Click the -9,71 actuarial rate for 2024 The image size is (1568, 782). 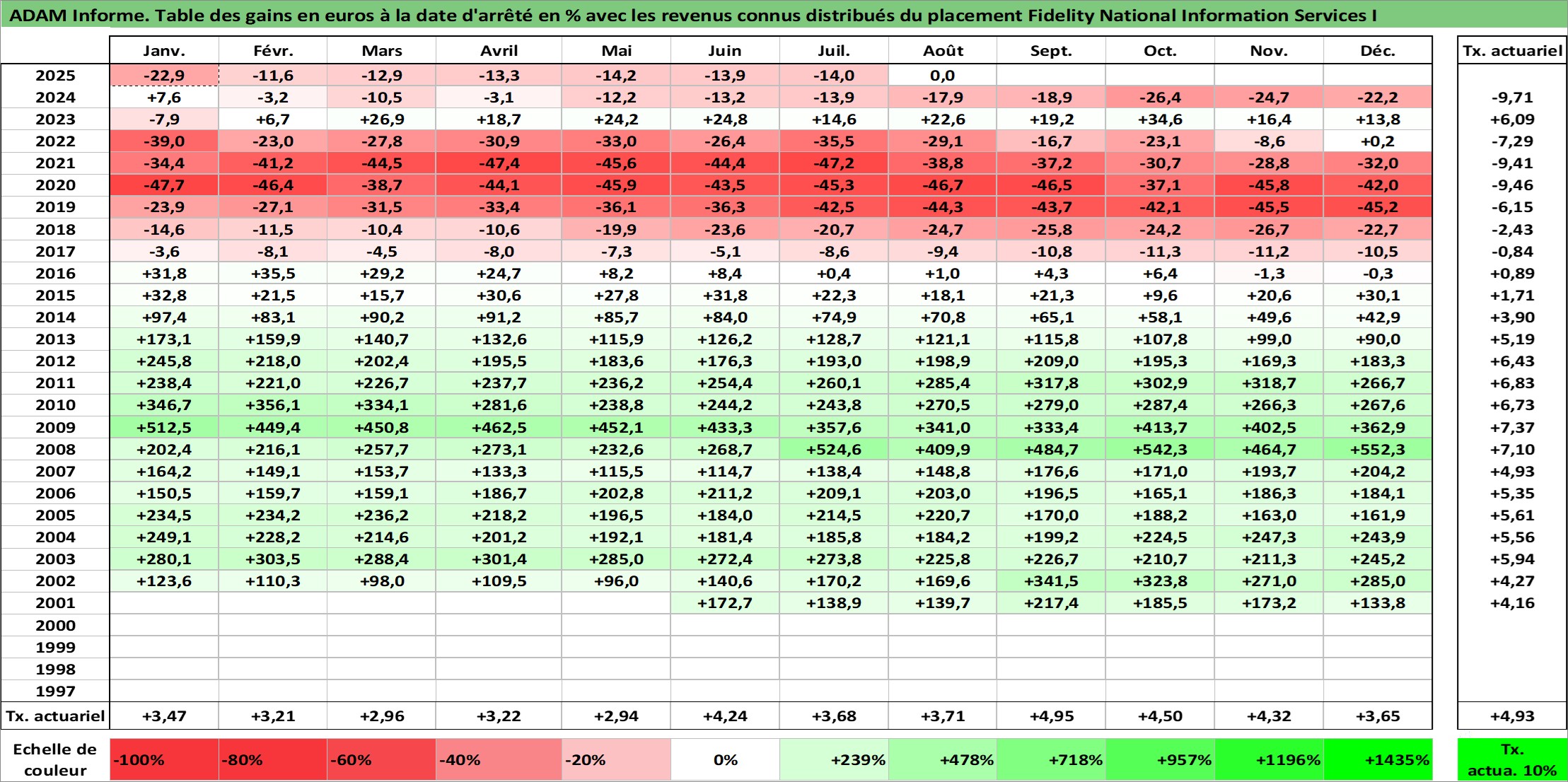point(1512,98)
